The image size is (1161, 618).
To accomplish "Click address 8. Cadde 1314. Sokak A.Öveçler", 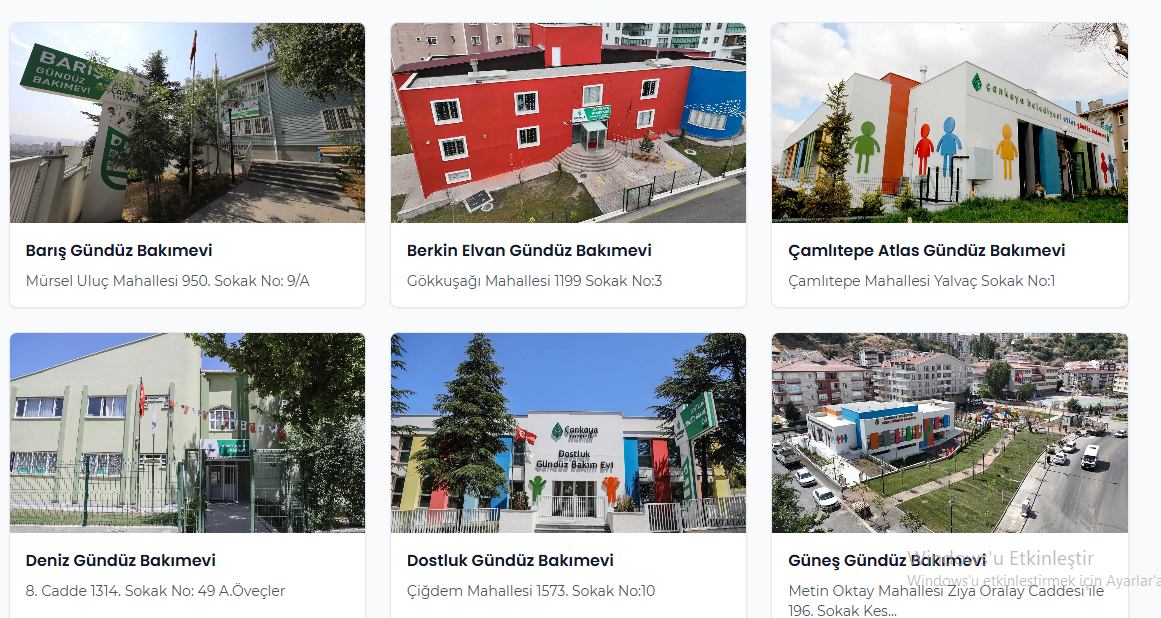I will (155, 591).
